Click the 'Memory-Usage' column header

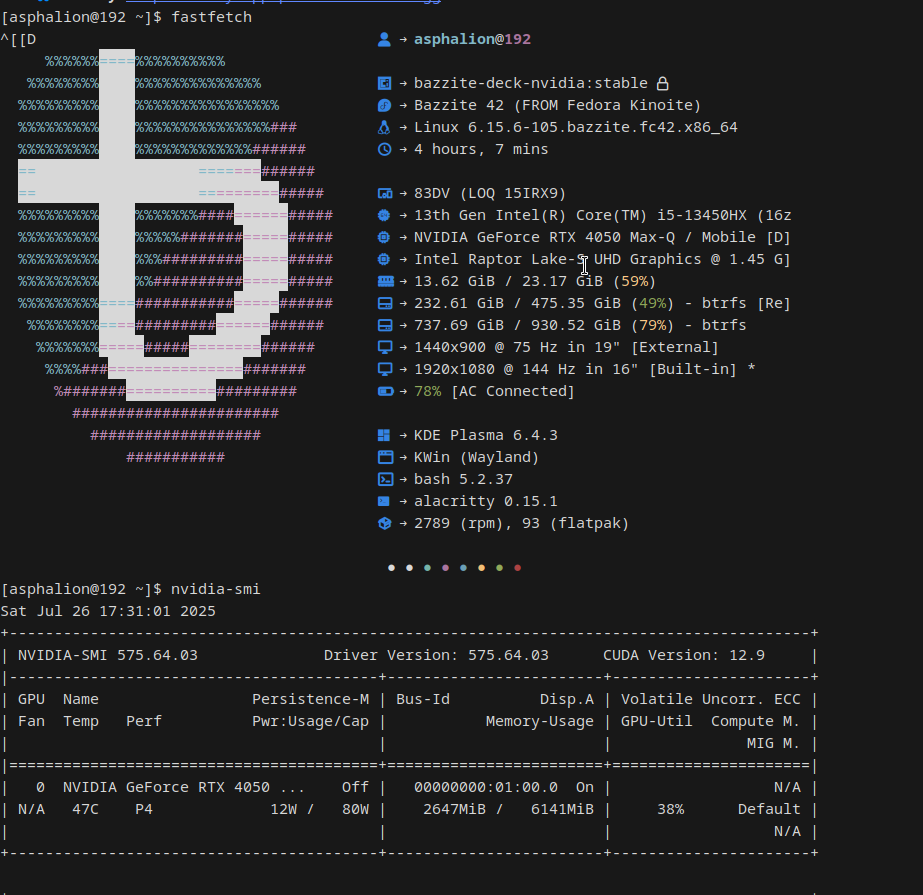pos(540,721)
